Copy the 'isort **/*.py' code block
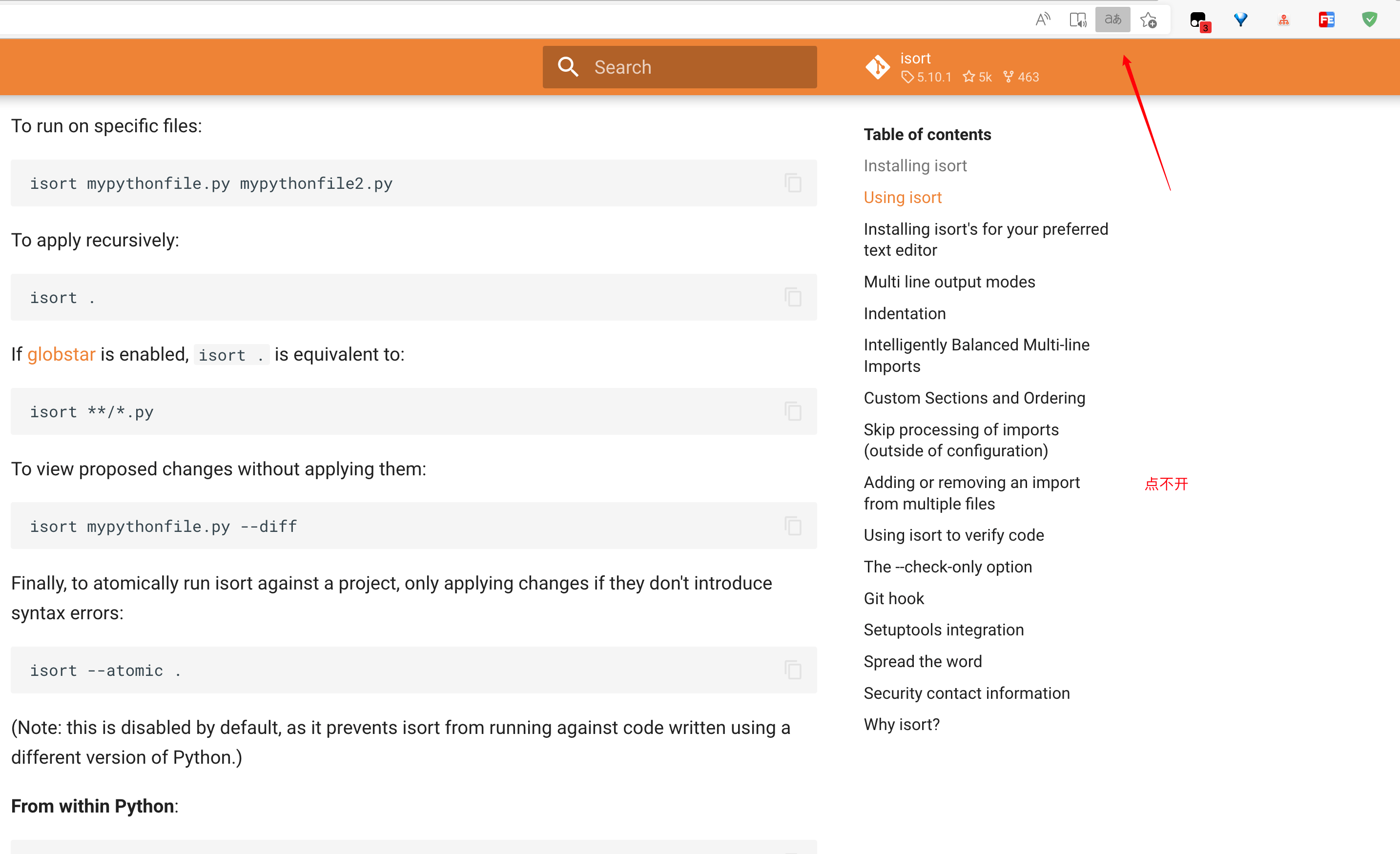 (793, 411)
